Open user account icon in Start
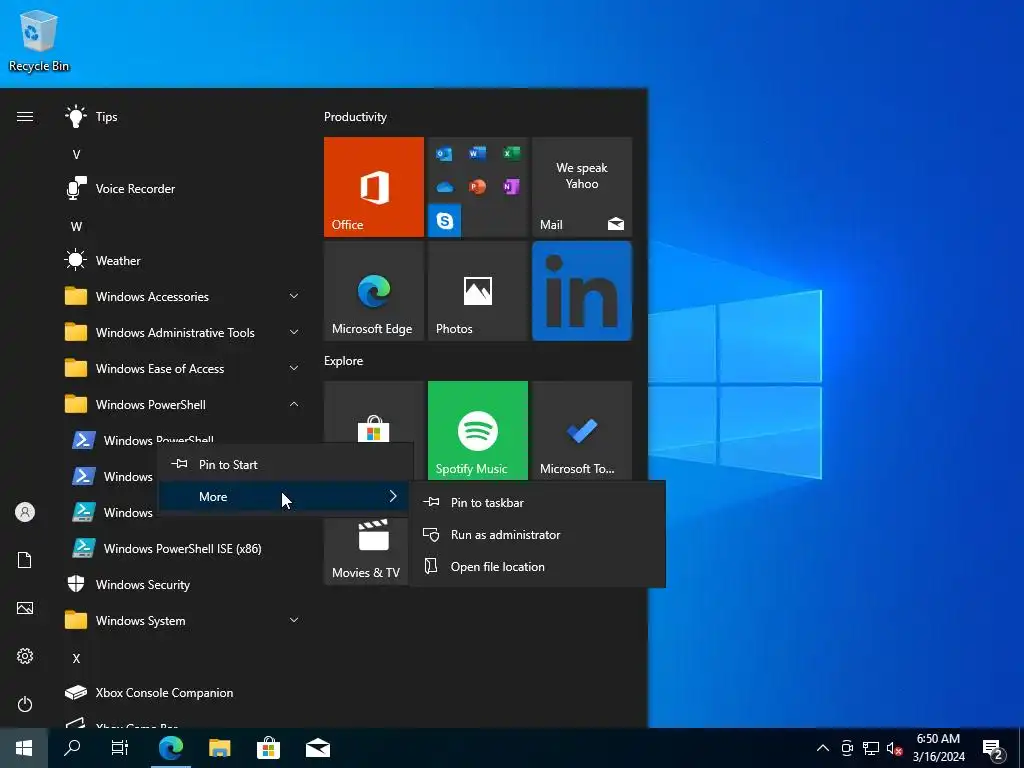1024x768 pixels. pos(25,512)
